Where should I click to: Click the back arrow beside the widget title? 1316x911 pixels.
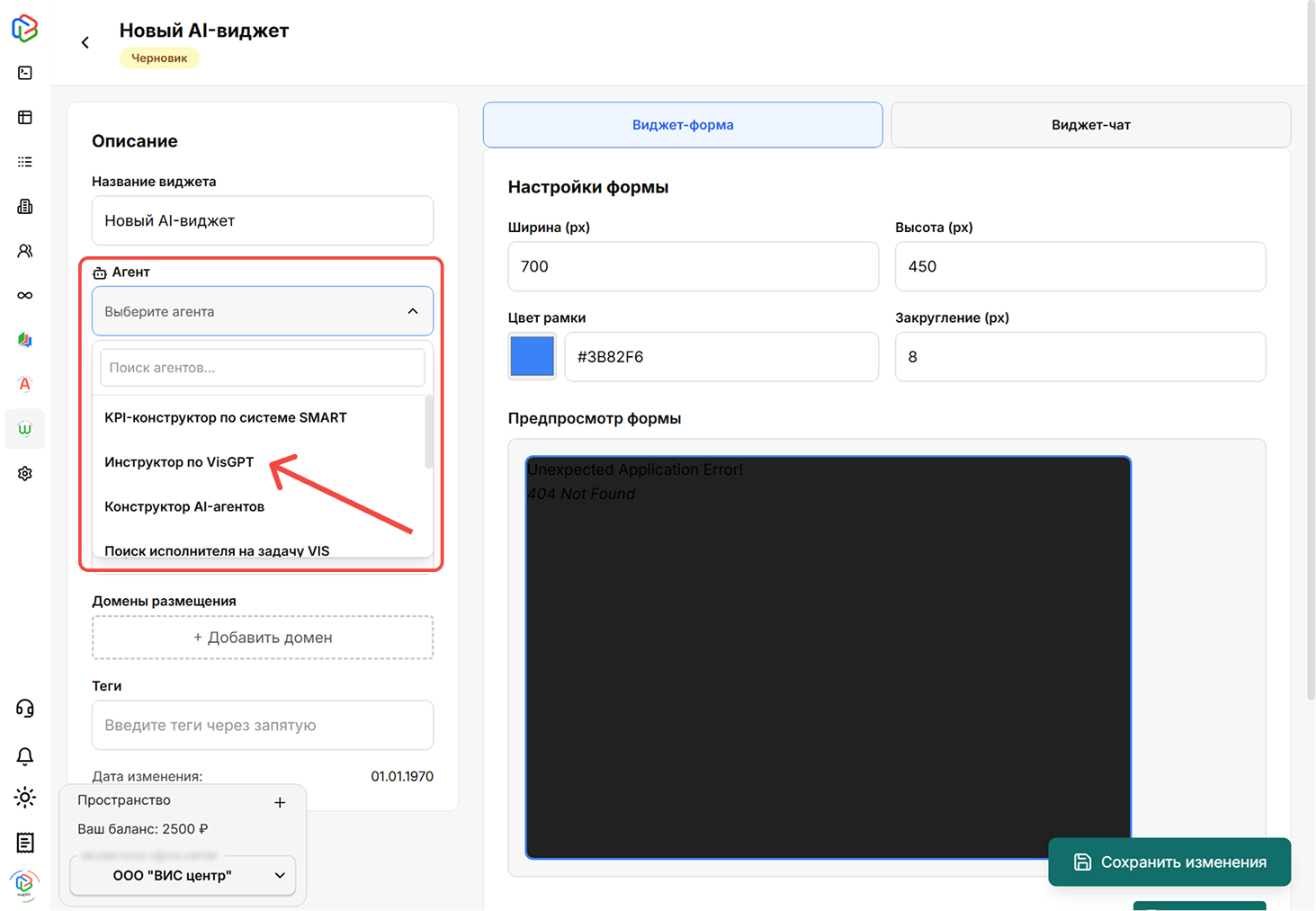pyautogui.click(x=85, y=42)
